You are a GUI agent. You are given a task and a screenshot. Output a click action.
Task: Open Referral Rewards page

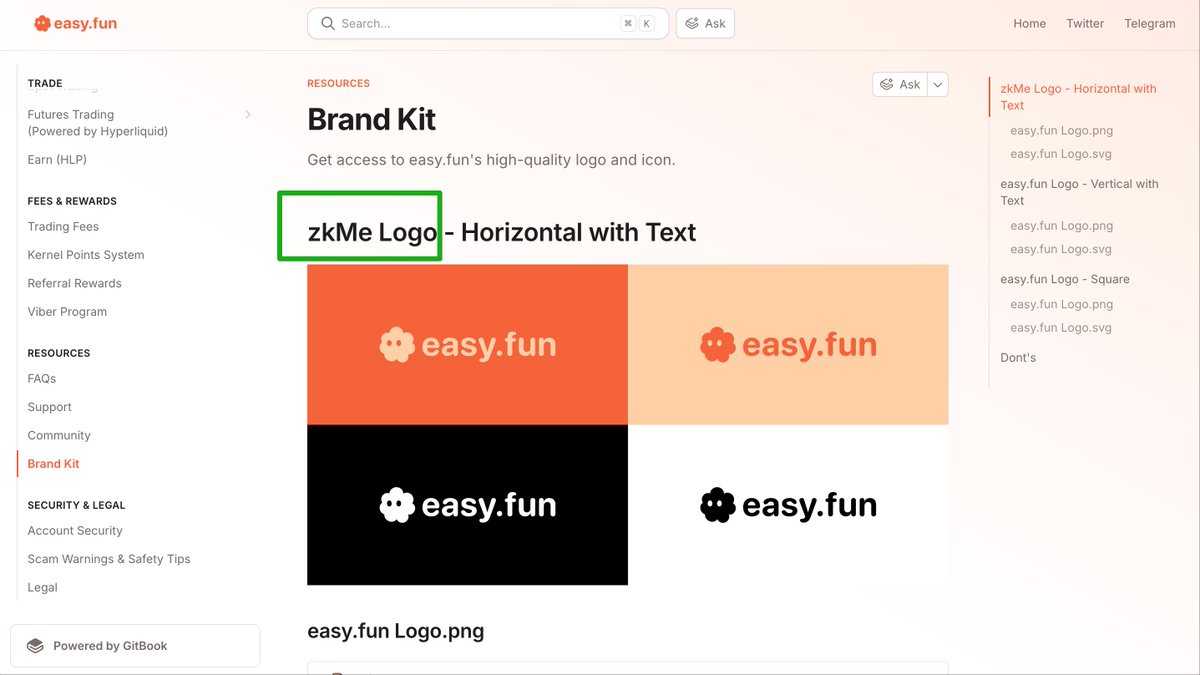click(74, 283)
